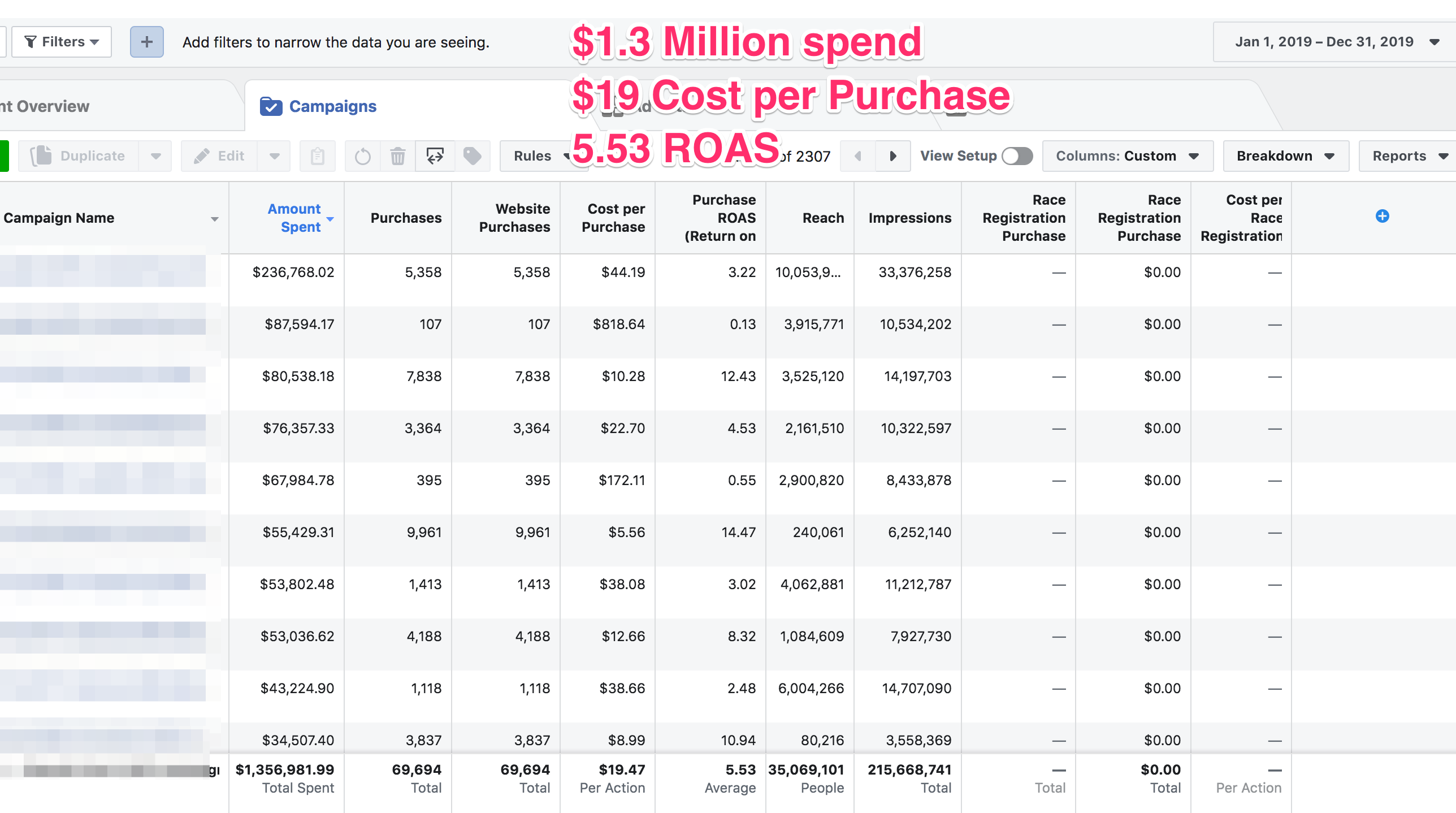The width and height of the screenshot is (1456, 813).
Task: Toggle the View Setup switch
Action: 1017,156
